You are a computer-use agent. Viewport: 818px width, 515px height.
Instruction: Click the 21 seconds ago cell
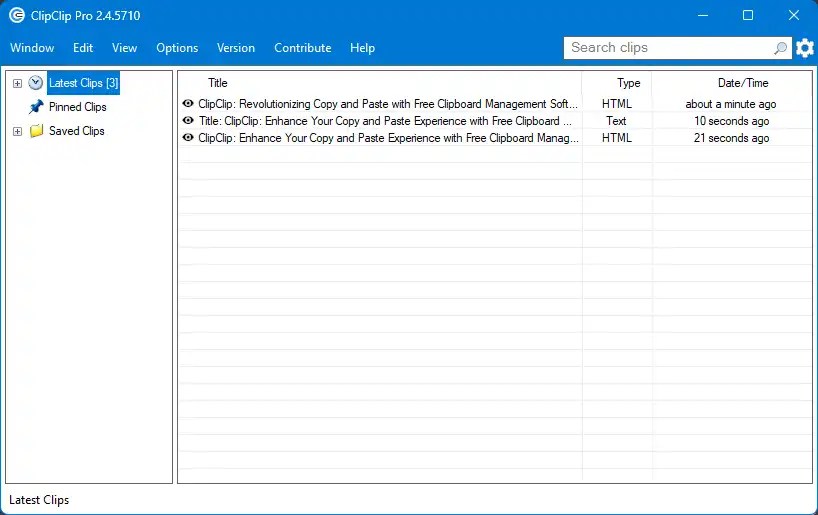[x=731, y=138]
